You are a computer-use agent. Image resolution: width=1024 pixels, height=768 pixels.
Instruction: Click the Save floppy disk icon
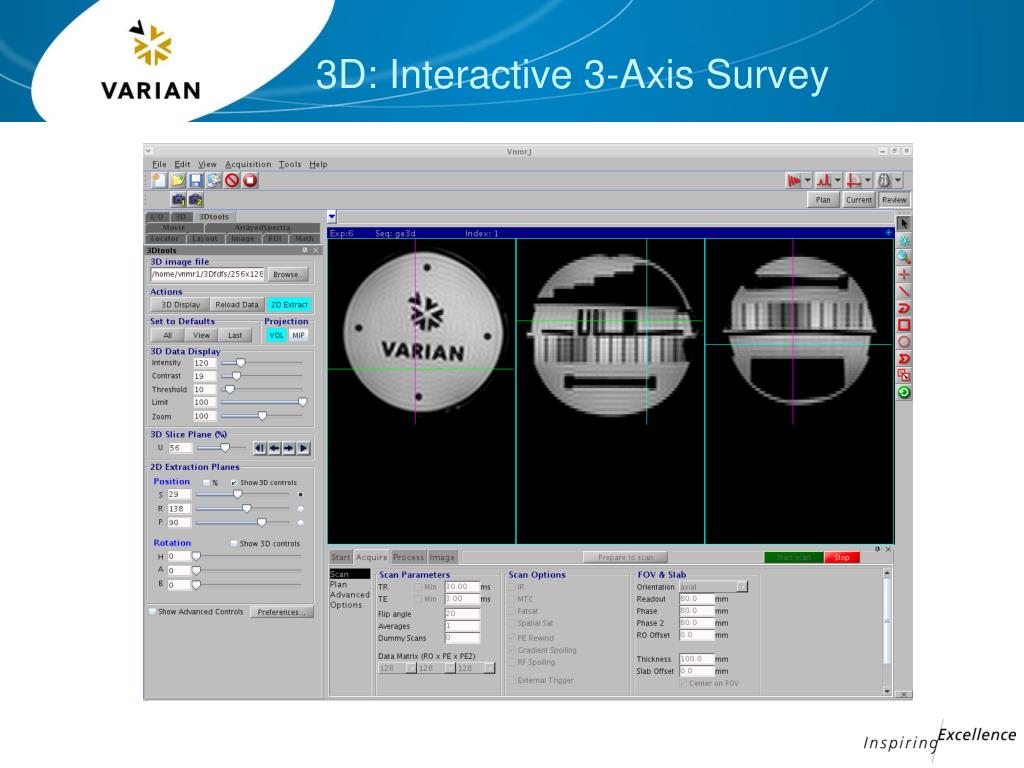click(195, 181)
